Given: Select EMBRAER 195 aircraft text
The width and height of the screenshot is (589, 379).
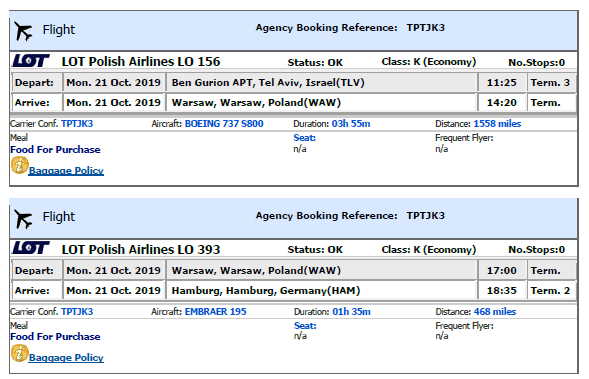Looking at the screenshot, I should coord(216,311).
